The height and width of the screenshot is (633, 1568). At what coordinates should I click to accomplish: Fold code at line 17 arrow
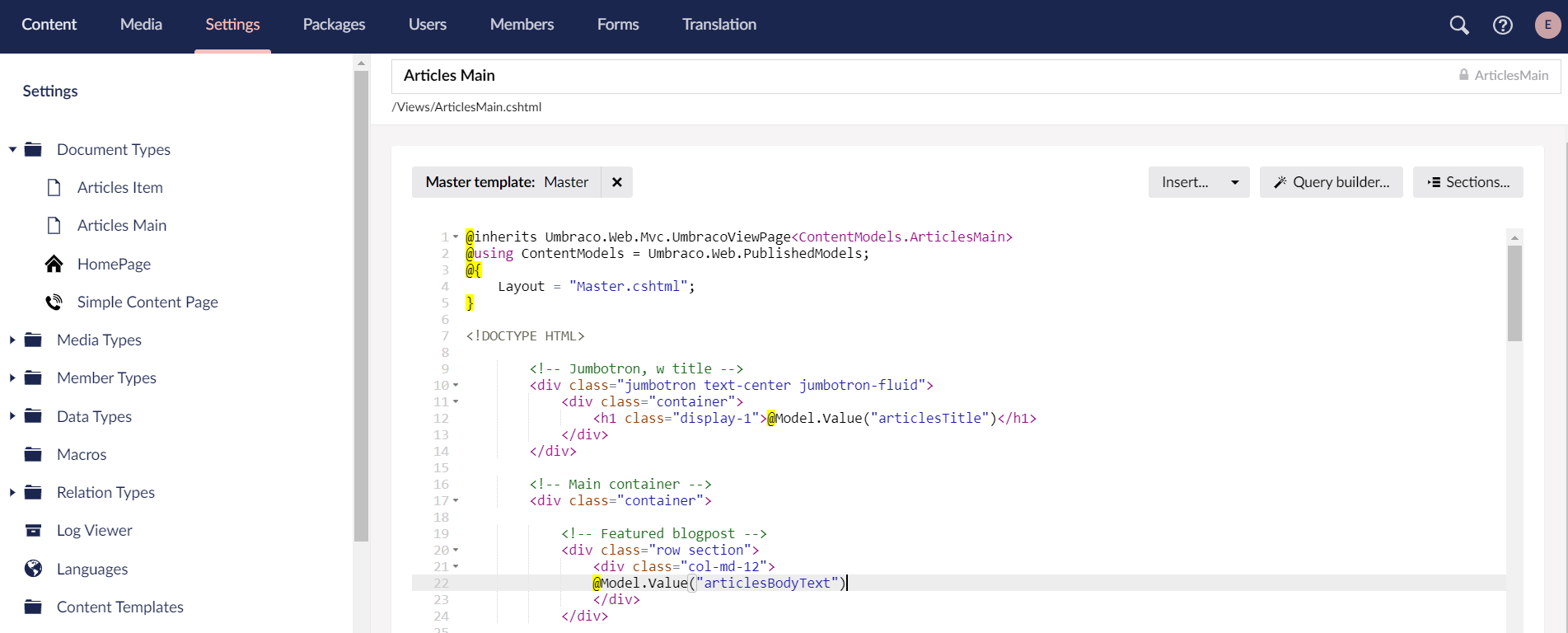click(x=456, y=500)
